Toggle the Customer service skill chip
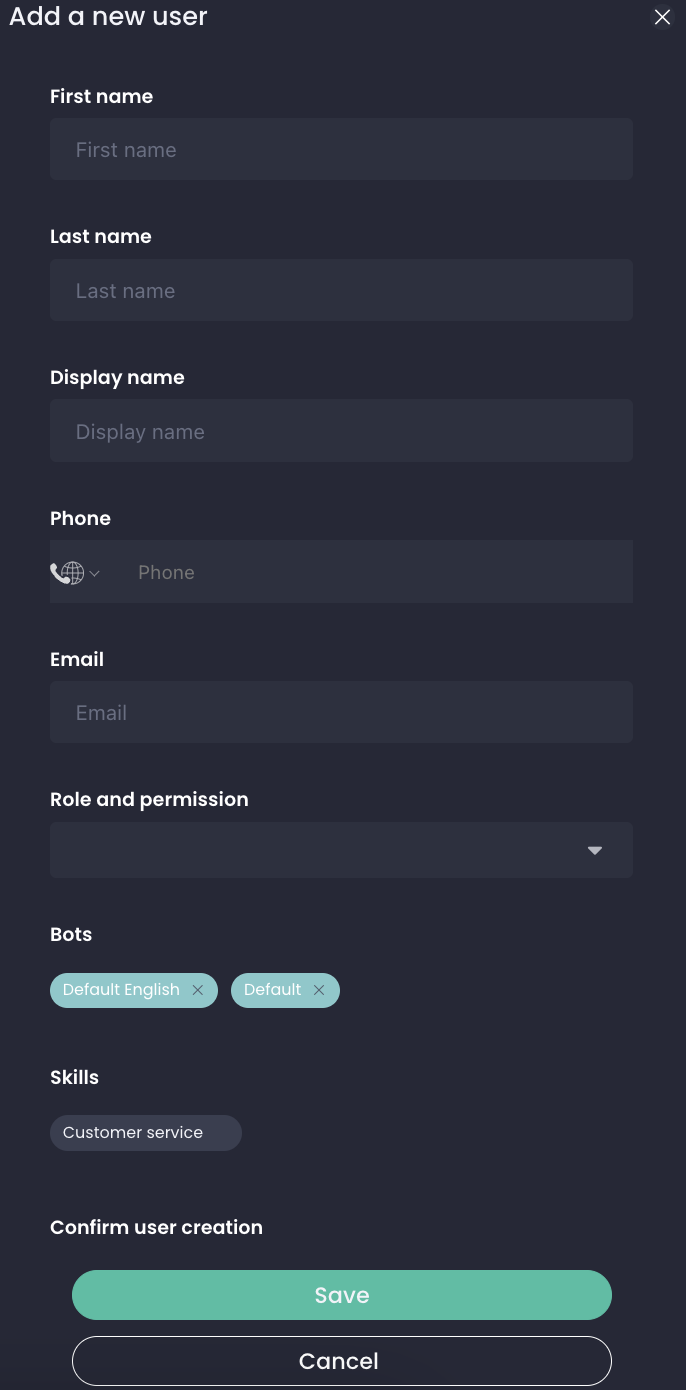Viewport: 686px width, 1390px height. tap(145, 1133)
